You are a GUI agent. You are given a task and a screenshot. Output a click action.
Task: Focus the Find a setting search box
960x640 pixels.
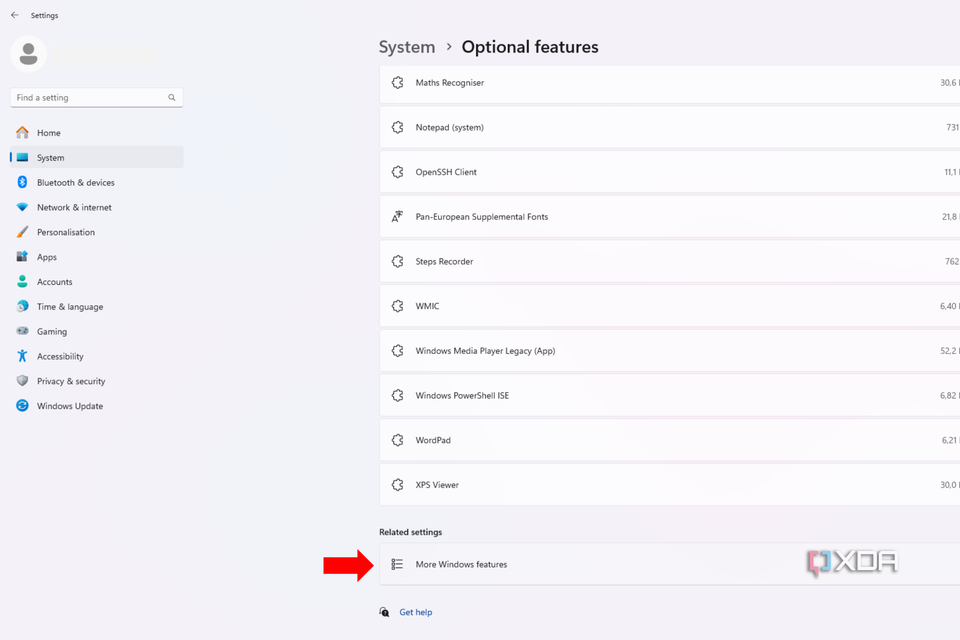(97, 97)
